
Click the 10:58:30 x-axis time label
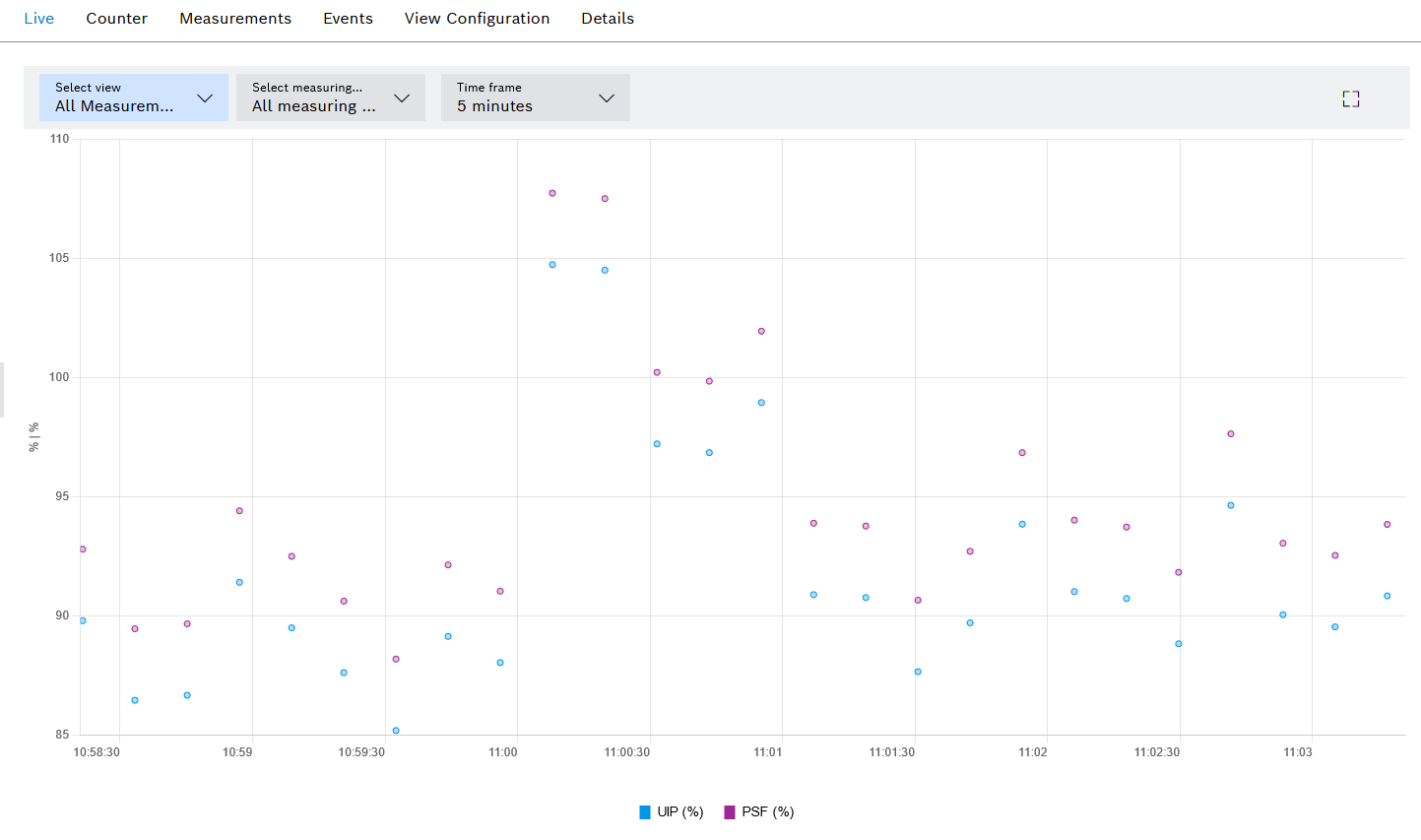point(97,752)
